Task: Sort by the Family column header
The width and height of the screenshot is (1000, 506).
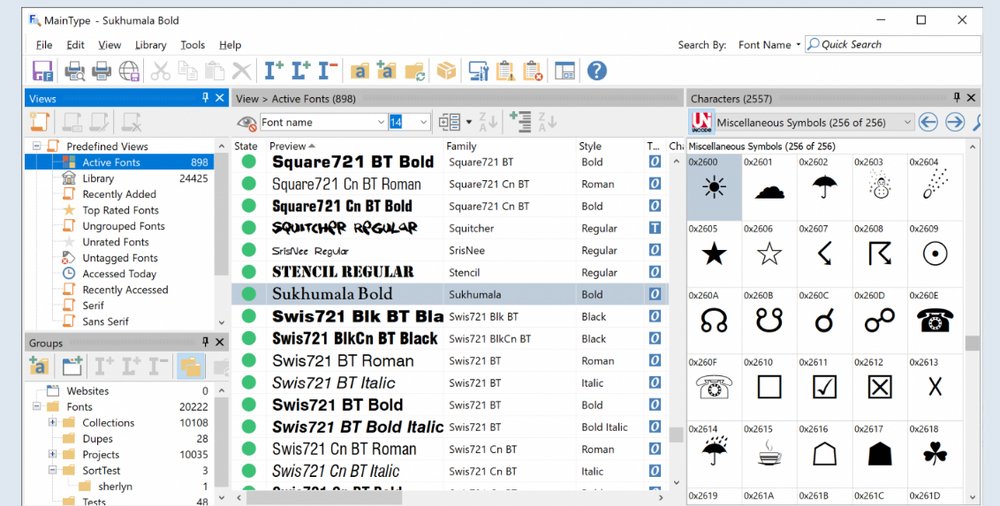Action: (x=510, y=146)
